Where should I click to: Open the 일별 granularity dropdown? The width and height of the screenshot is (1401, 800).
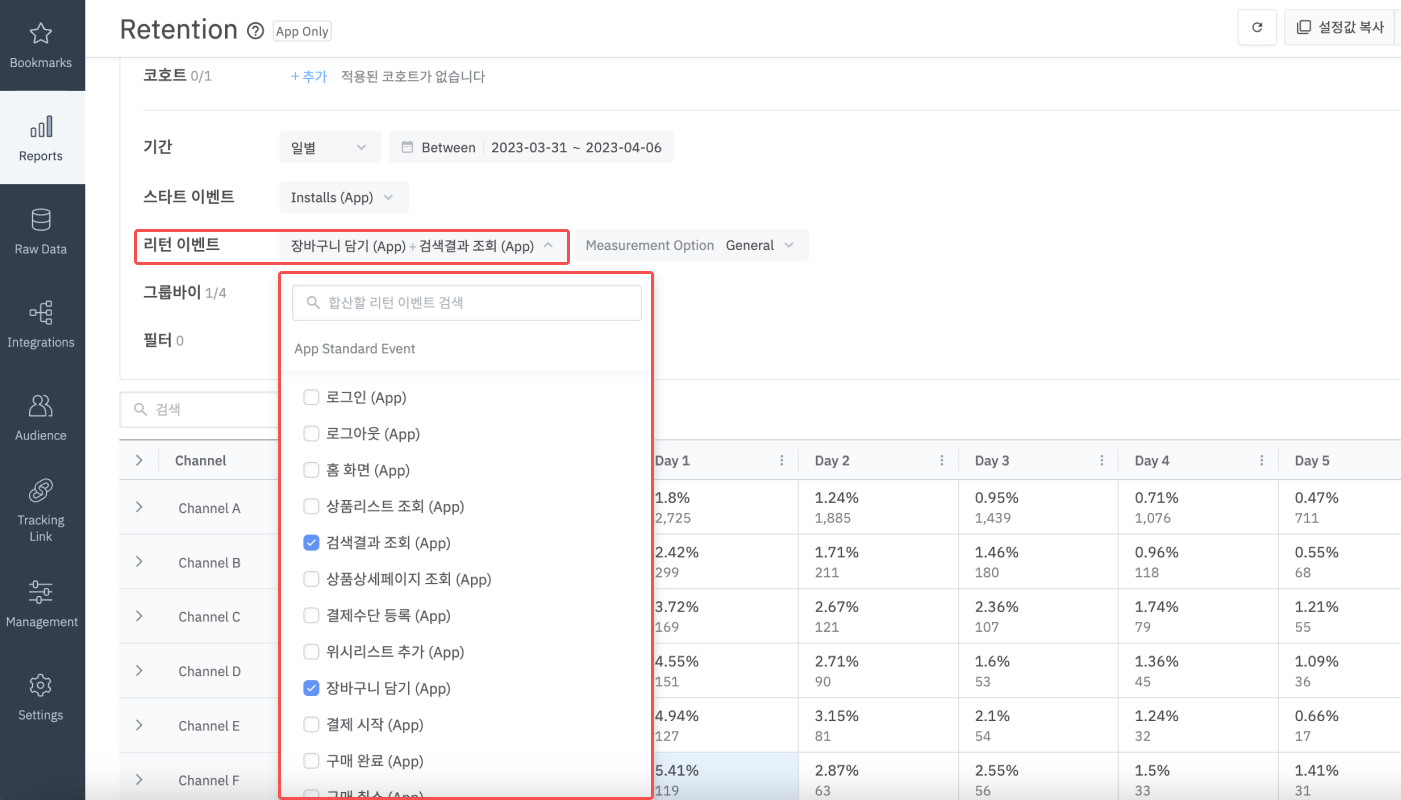[x=330, y=147]
